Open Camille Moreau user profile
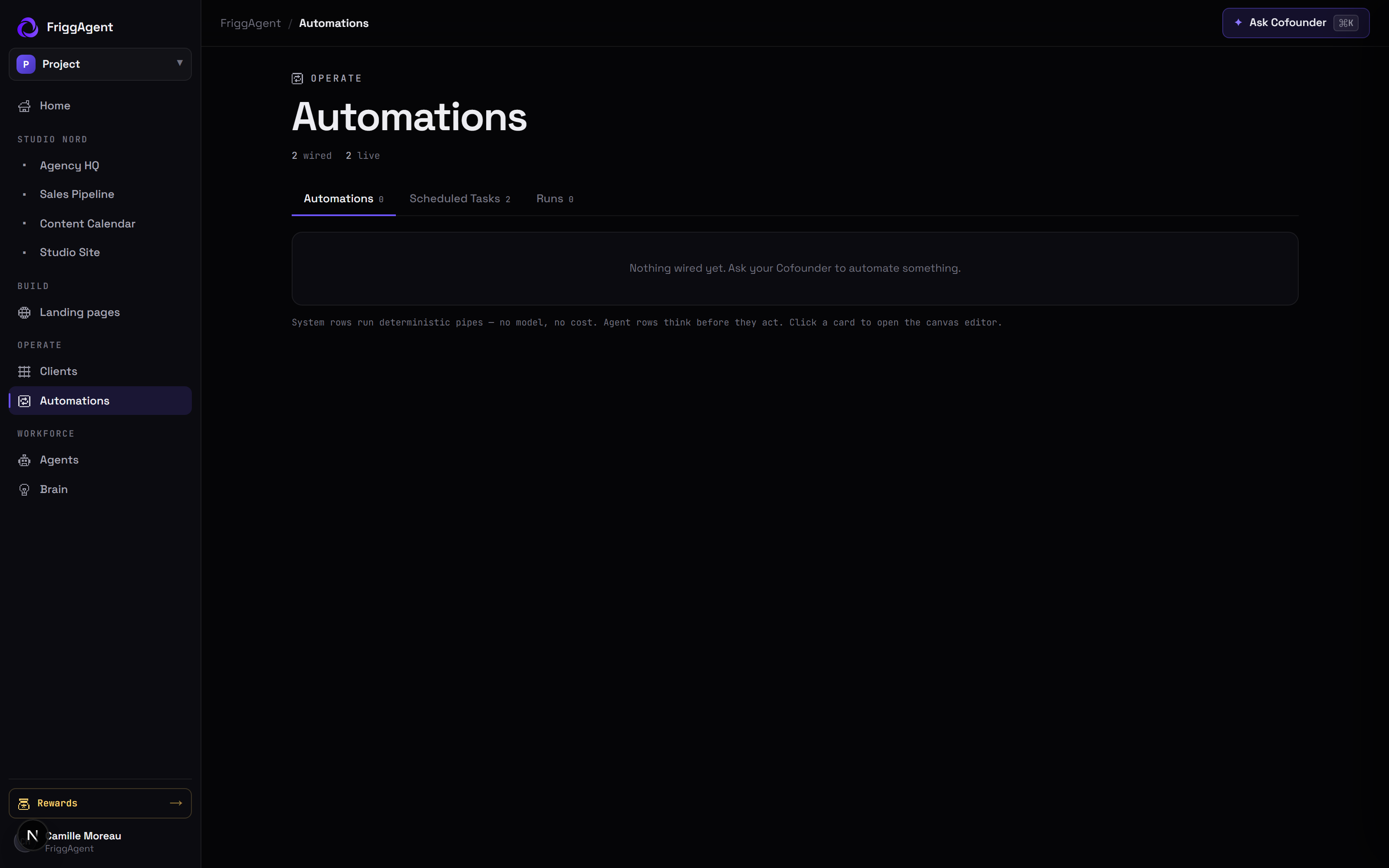The width and height of the screenshot is (1389, 868). pyautogui.click(x=100, y=842)
